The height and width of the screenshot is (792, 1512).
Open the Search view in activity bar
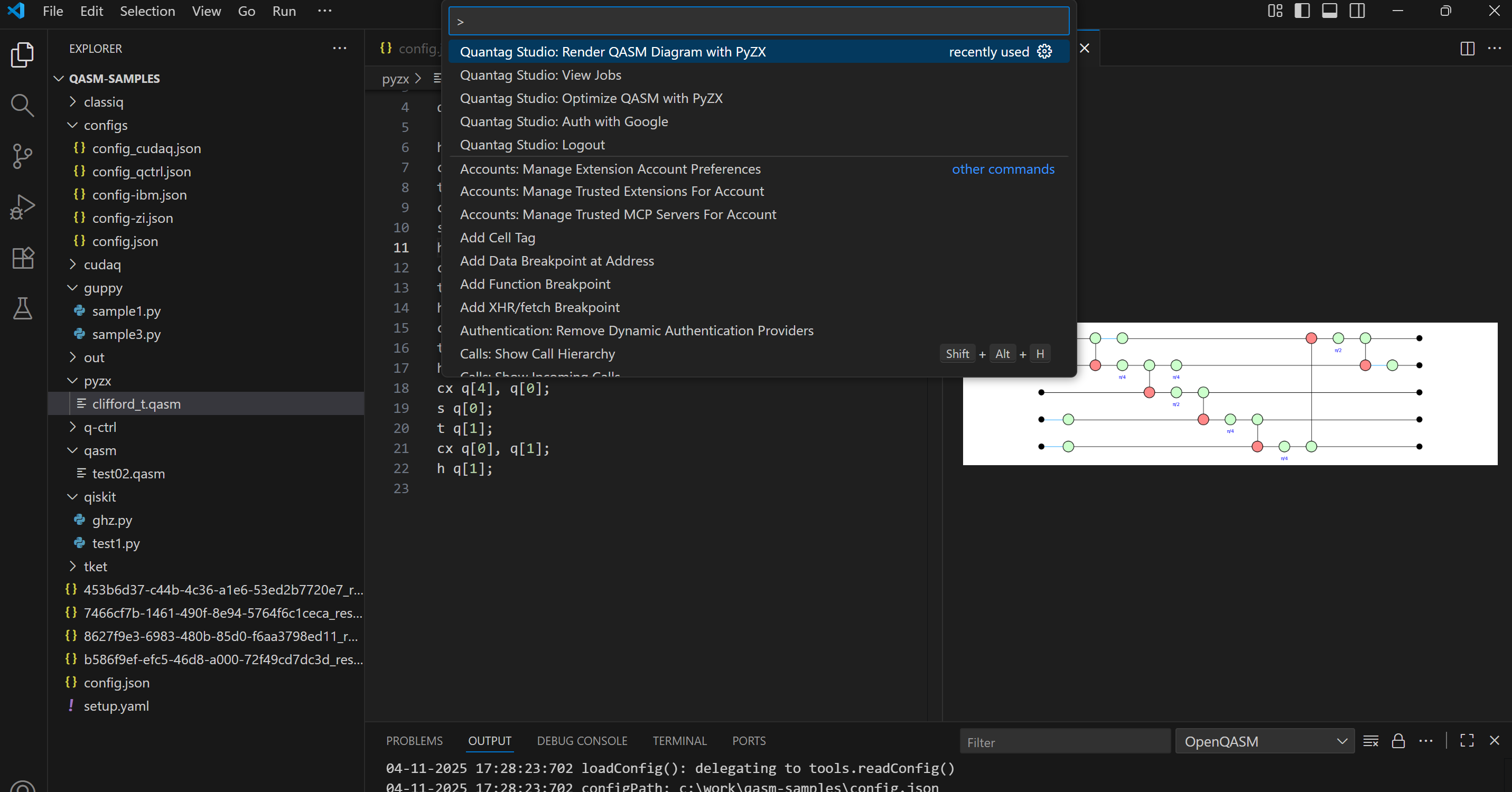click(22, 106)
